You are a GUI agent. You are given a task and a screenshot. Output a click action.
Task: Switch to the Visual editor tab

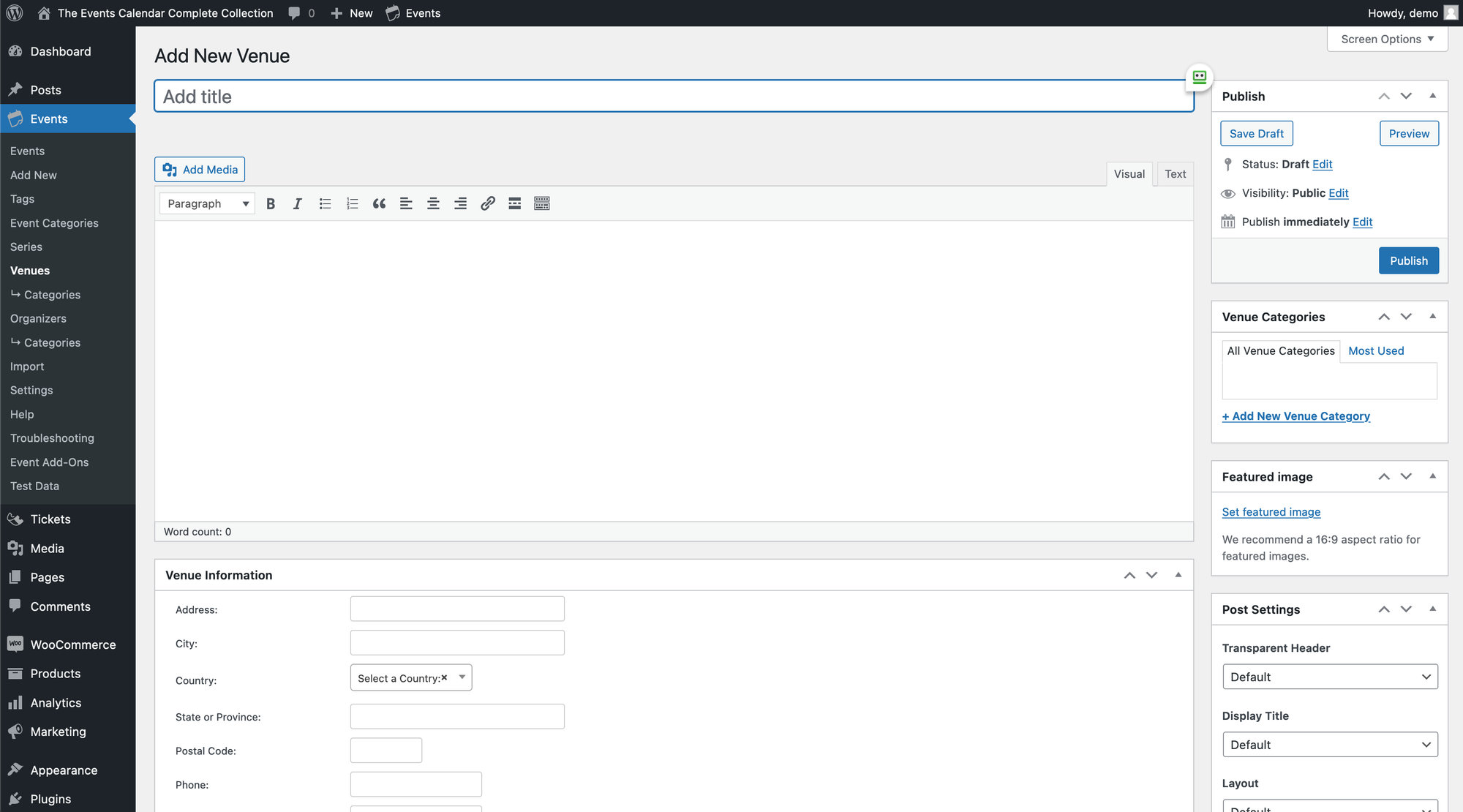[x=1129, y=174]
